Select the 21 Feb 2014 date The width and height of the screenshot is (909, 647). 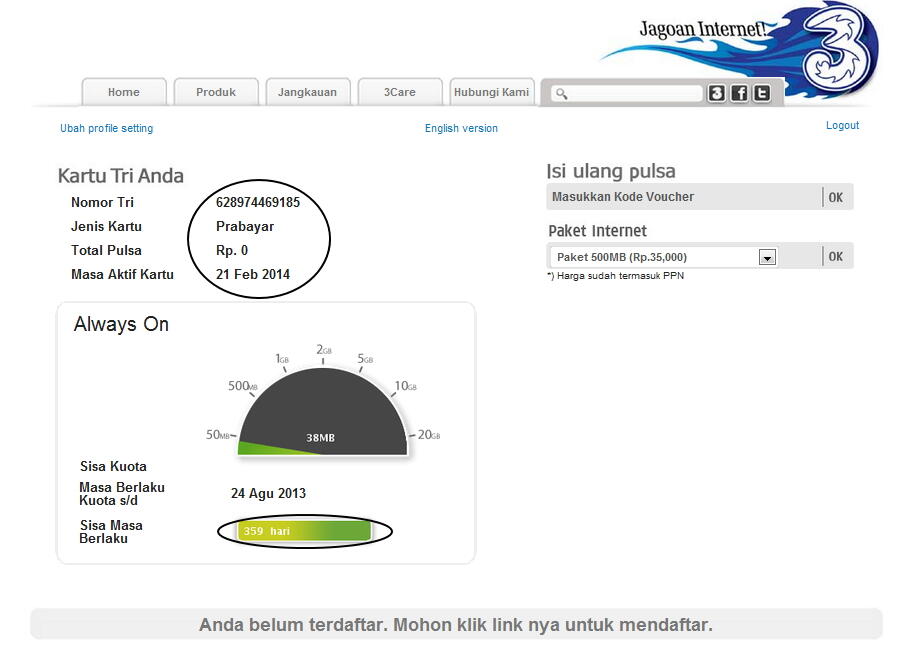click(253, 274)
